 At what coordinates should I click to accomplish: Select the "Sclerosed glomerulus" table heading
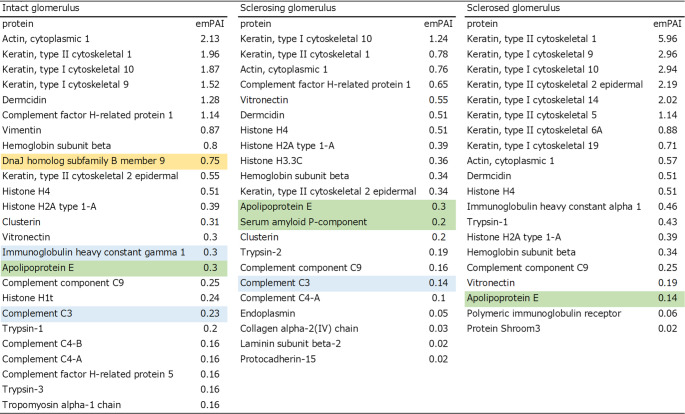[x=513, y=8]
